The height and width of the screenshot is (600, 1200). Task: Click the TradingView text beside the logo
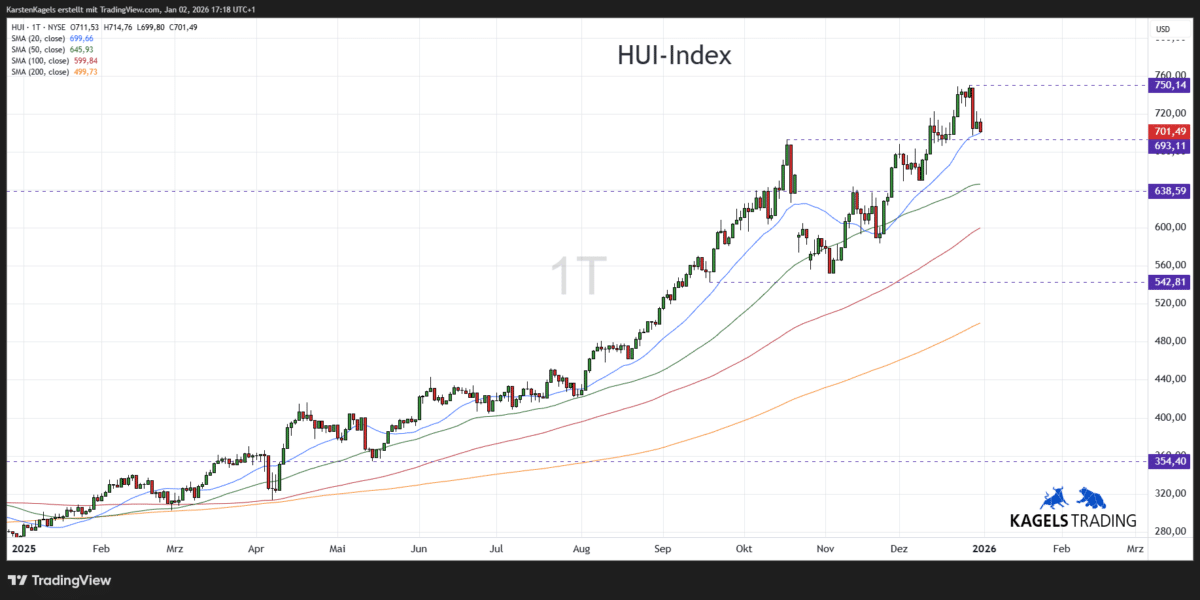pos(69,580)
